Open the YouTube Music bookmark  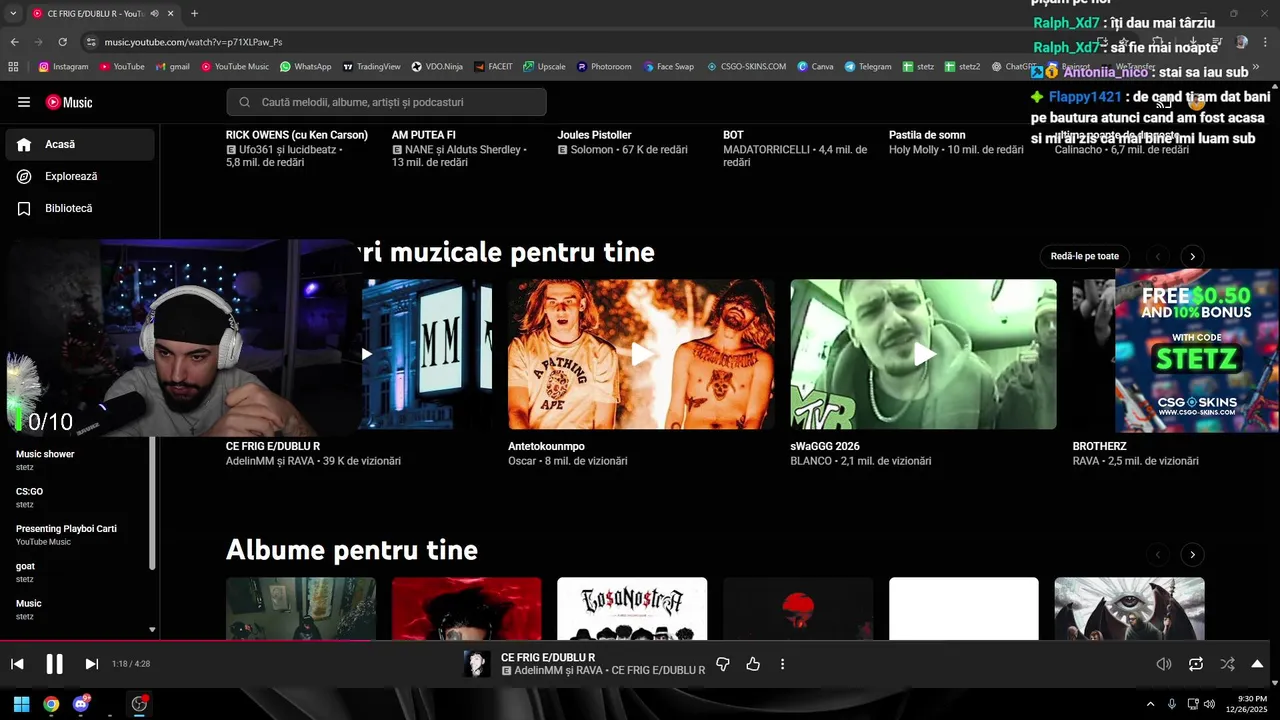[x=235, y=67]
